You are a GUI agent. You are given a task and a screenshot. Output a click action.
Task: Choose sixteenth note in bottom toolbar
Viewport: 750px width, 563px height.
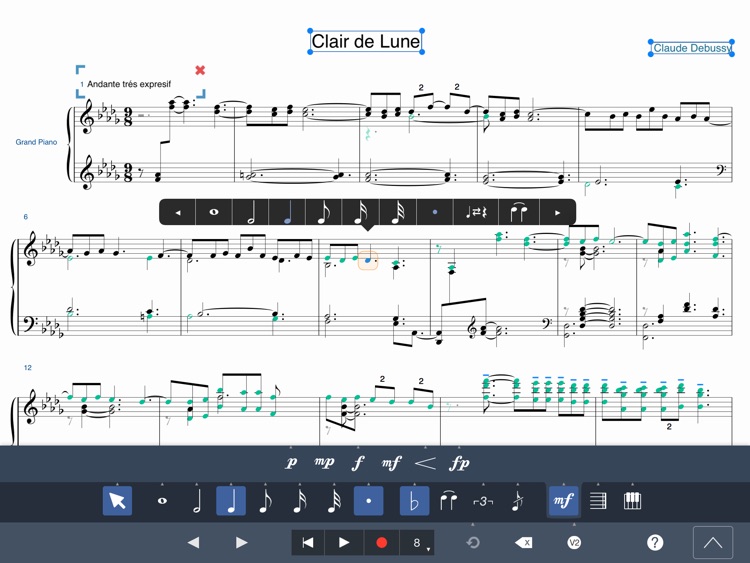(x=300, y=501)
